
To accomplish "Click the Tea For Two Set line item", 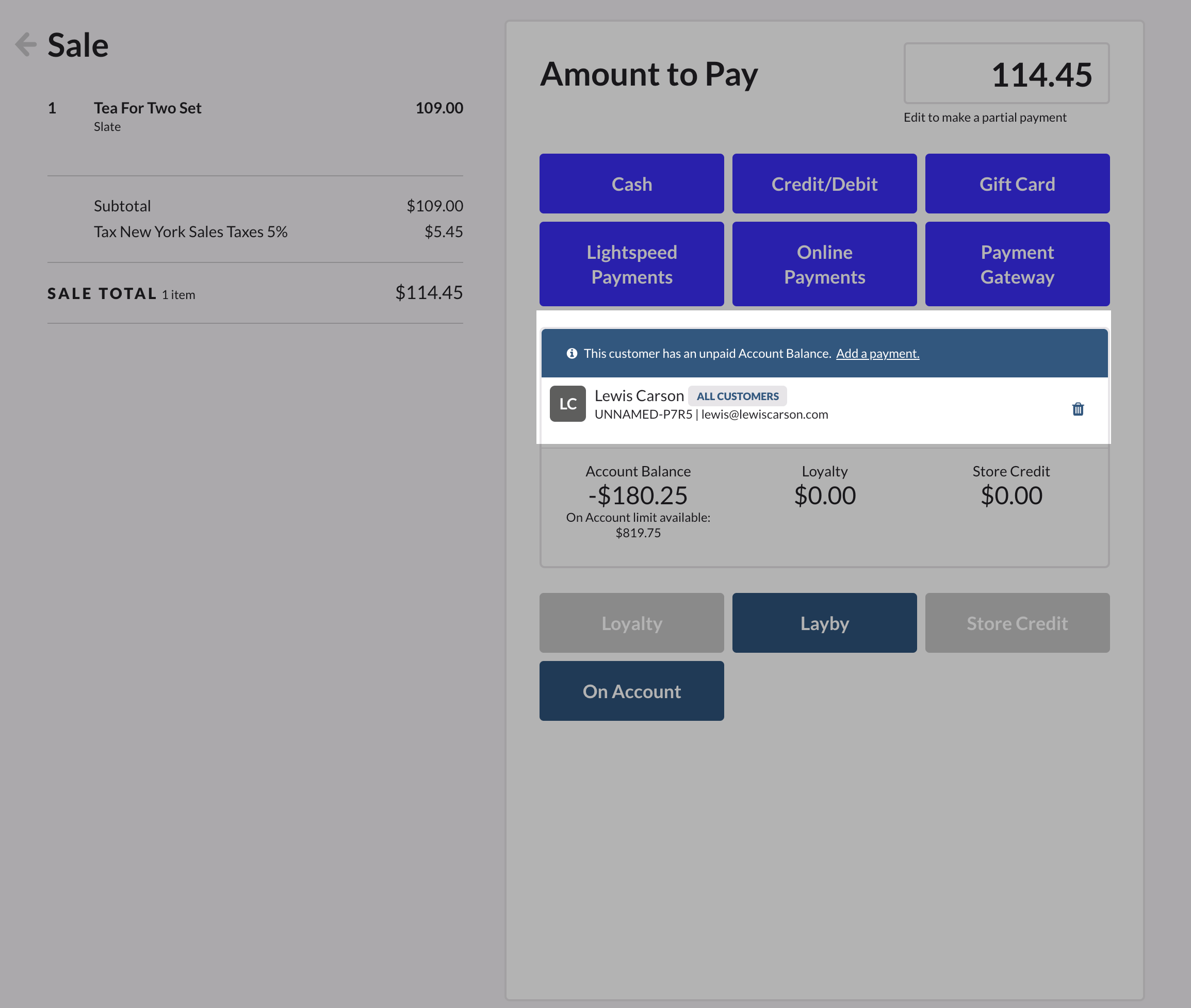I will pyautogui.click(x=147, y=107).
